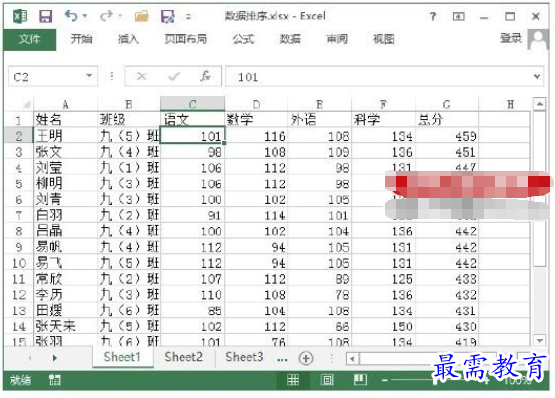Open Insert Function fx dialog

pyautogui.click(x=206, y=76)
